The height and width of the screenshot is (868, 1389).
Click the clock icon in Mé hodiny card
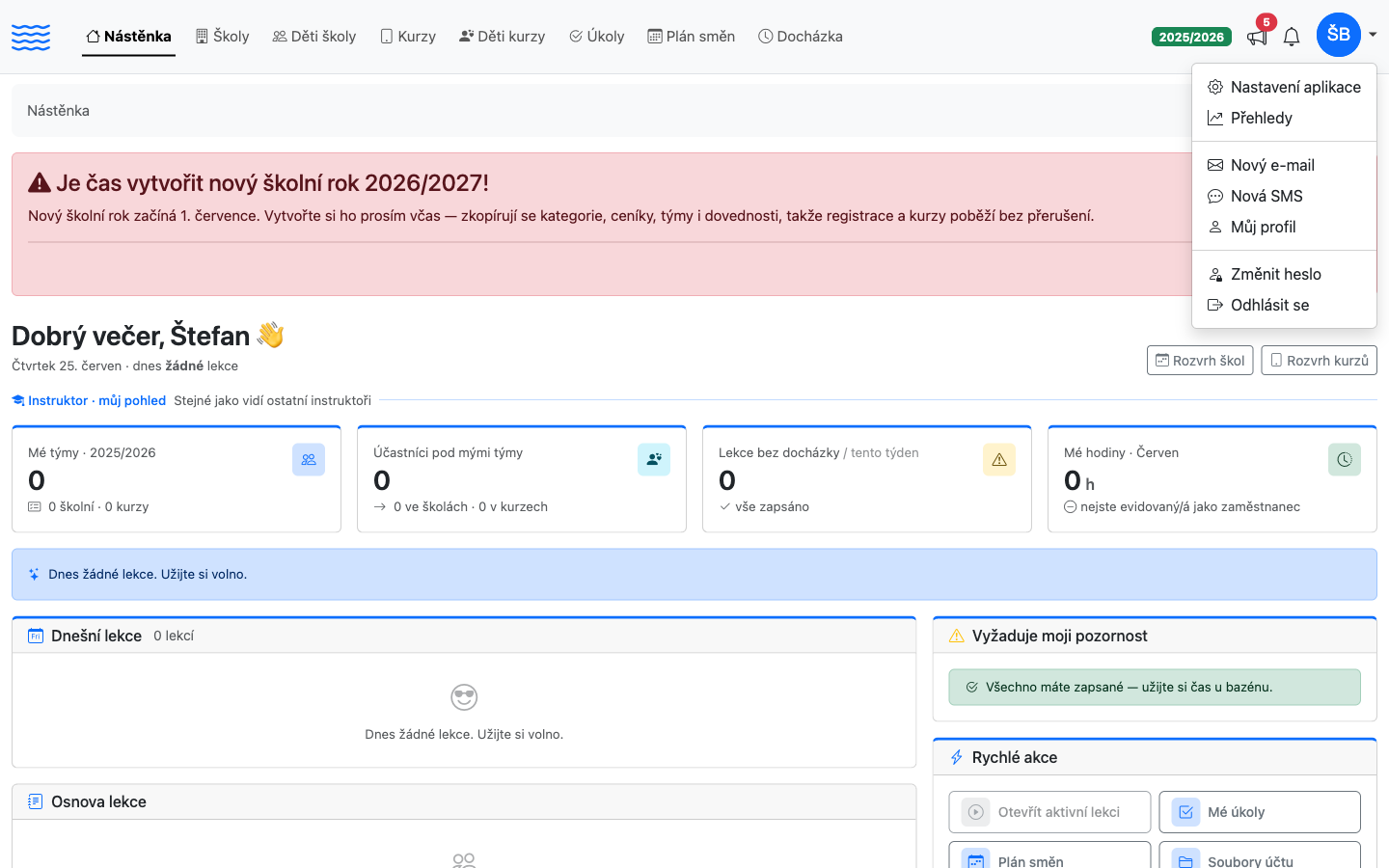point(1345,460)
